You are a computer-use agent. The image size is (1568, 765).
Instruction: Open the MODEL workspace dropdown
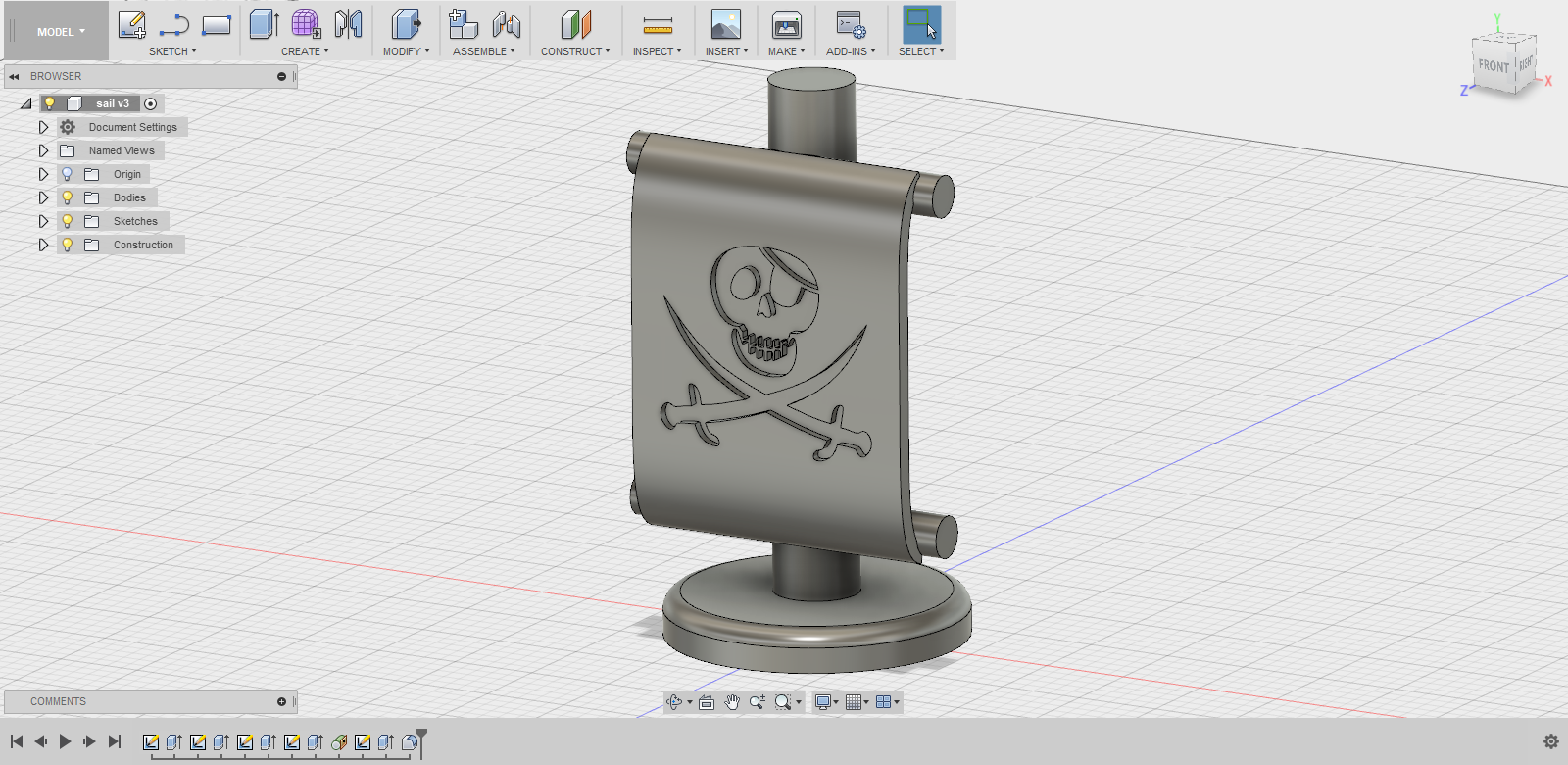click(60, 32)
